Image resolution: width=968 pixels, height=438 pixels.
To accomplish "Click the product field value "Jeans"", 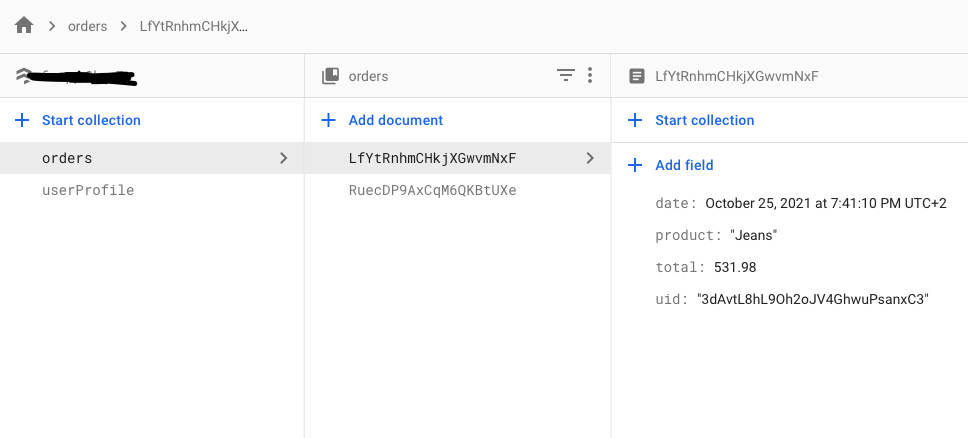I will (754, 235).
